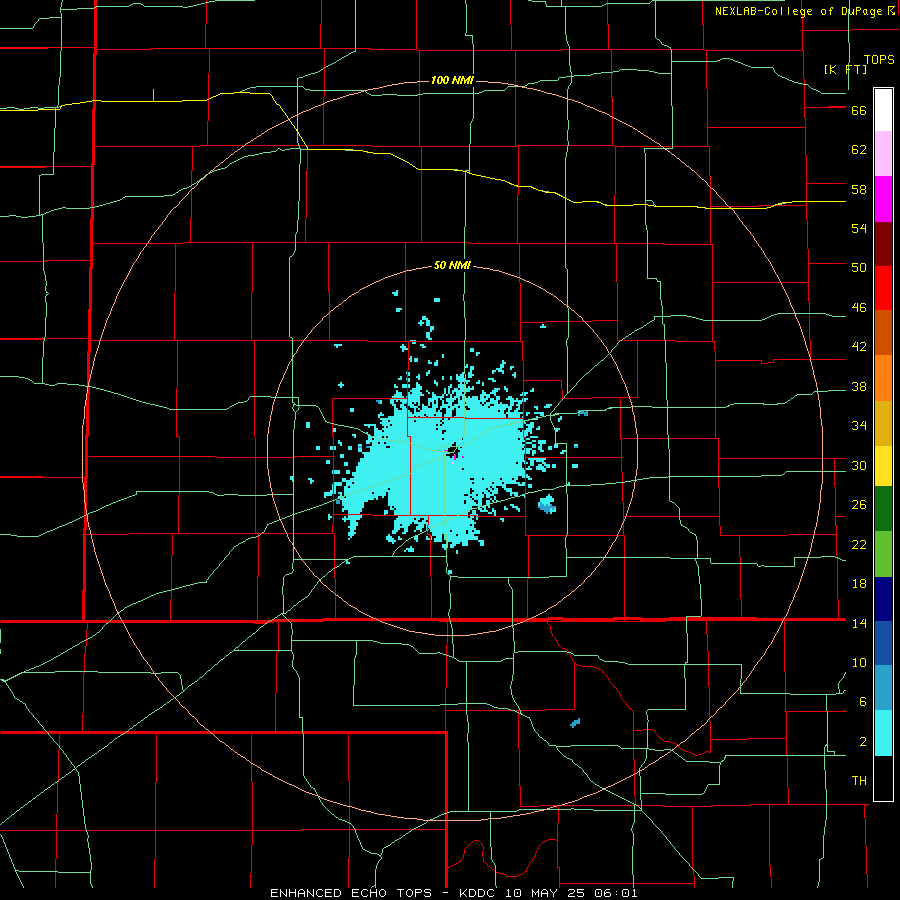This screenshot has width=900, height=900.
Task: Click the TH threshold label
Action: (859, 781)
